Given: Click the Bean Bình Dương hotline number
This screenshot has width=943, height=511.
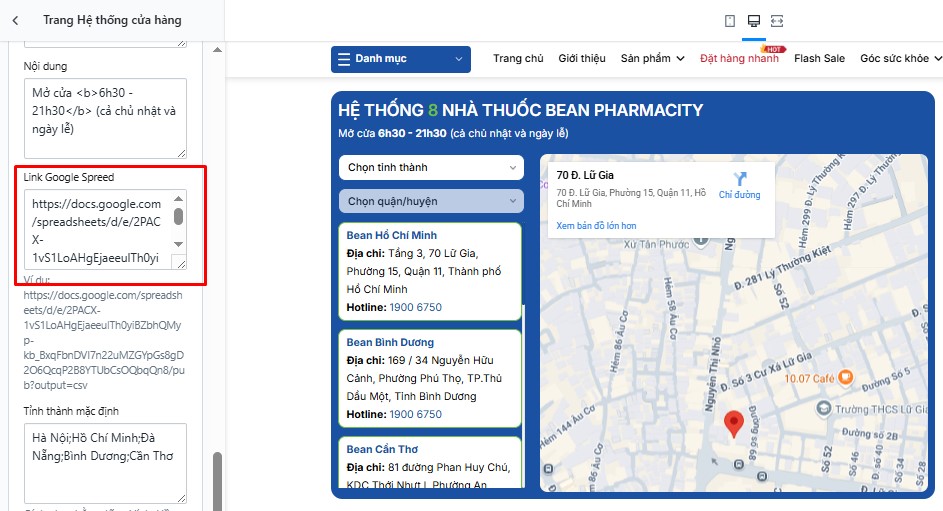Looking at the screenshot, I should point(416,414).
